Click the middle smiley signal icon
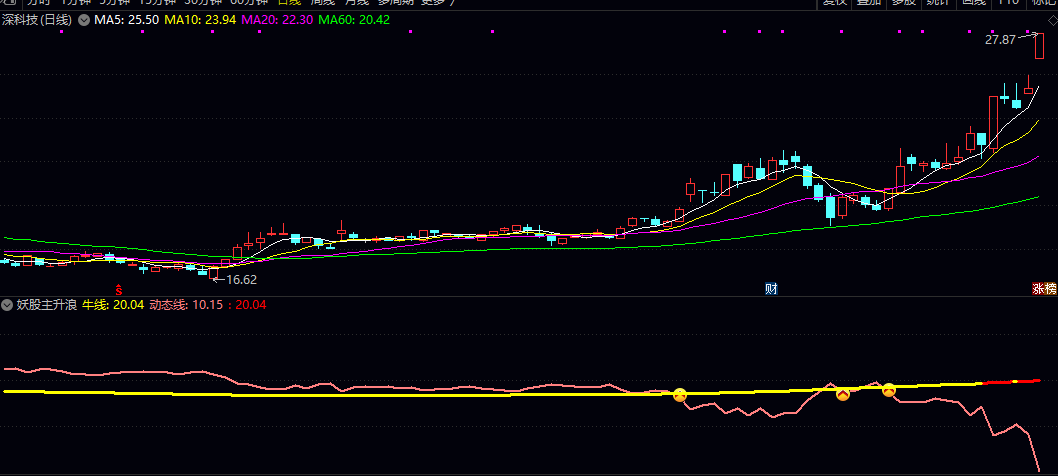The height and width of the screenshot is (476, 1058). (x=842, y=394)
